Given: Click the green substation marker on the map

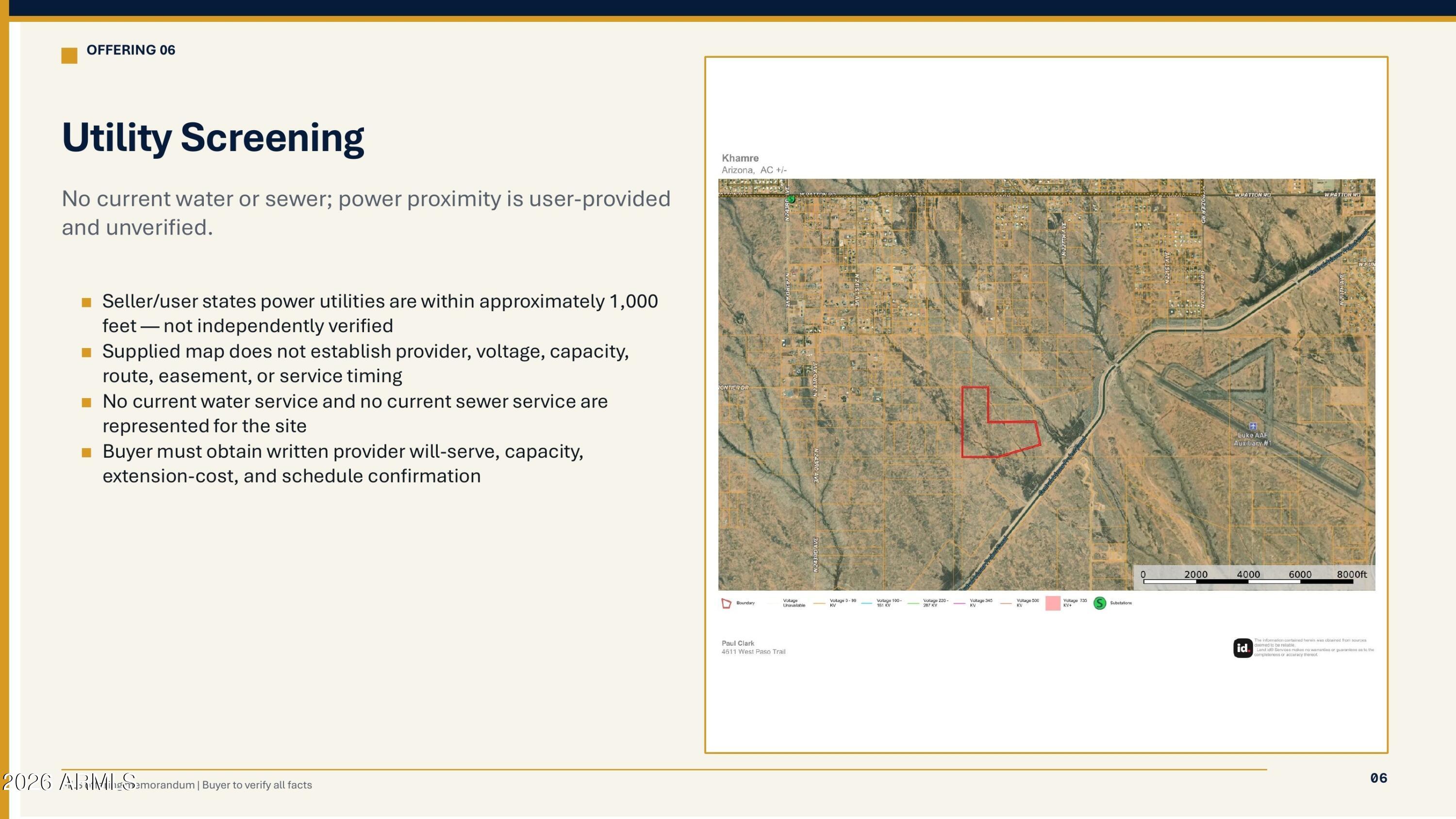Looking at the screenshot, I should click(x=791, y=199).
